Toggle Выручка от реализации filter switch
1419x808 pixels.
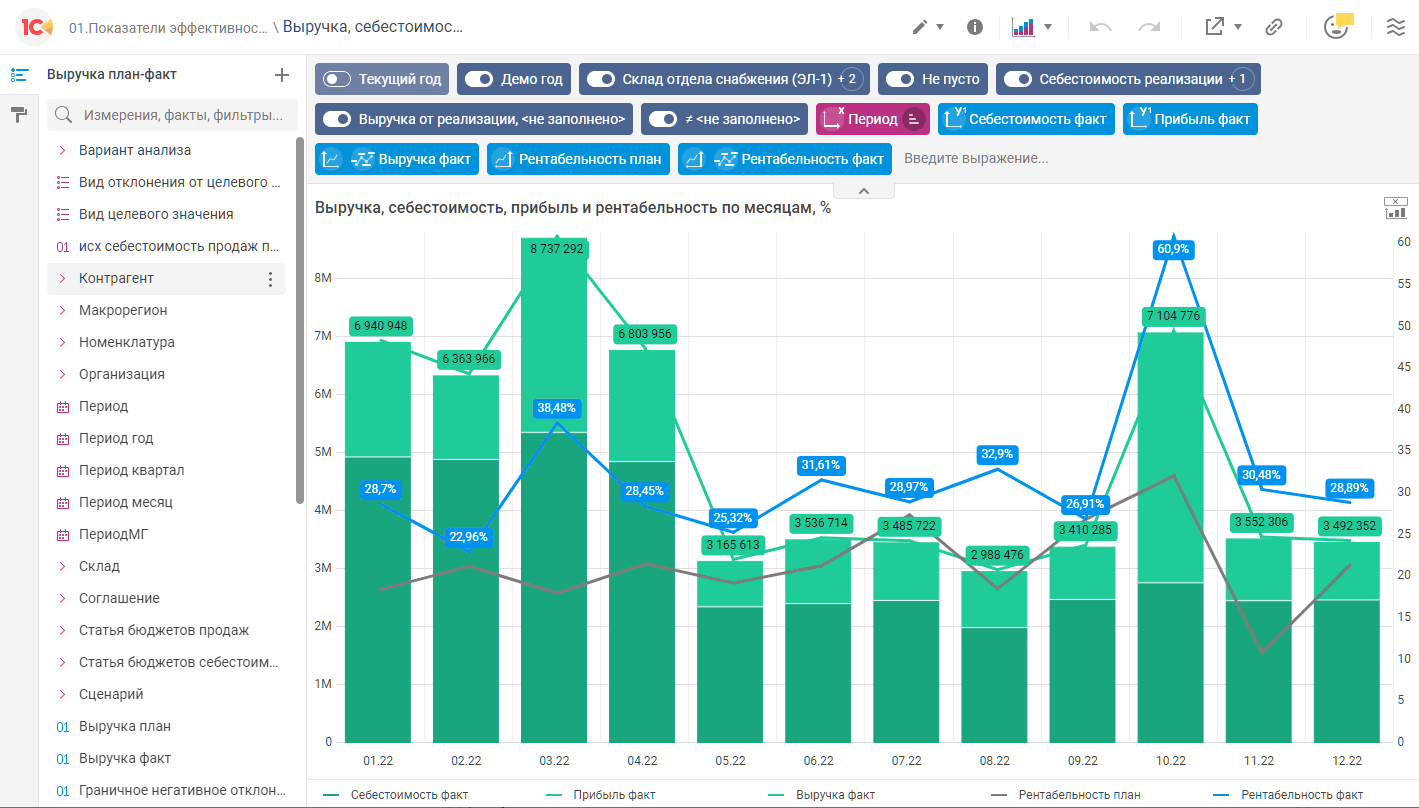(x=338, y=119)
